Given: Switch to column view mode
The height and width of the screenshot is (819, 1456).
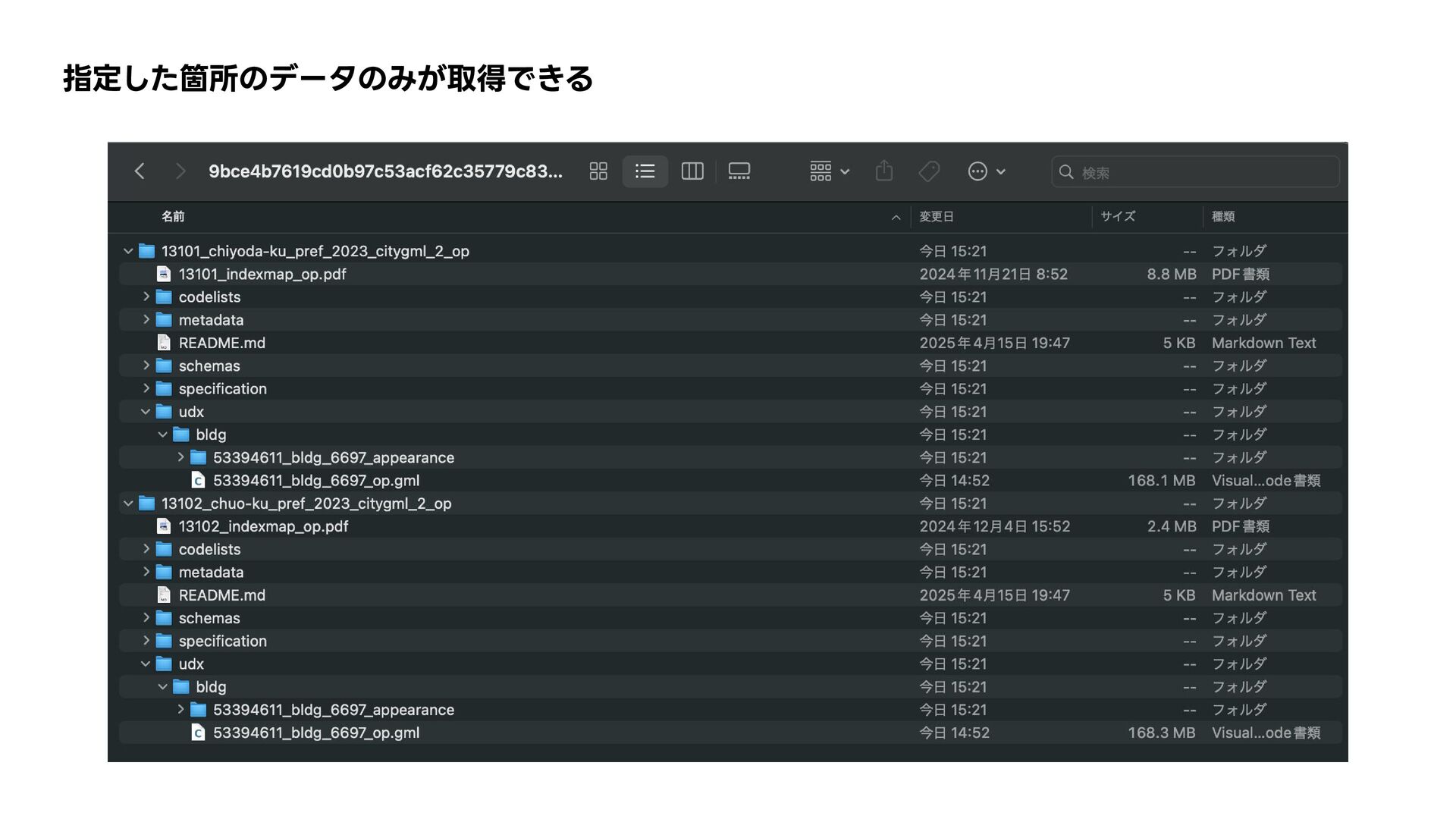Looking at the screenshot, I should (x=692, y=171).
